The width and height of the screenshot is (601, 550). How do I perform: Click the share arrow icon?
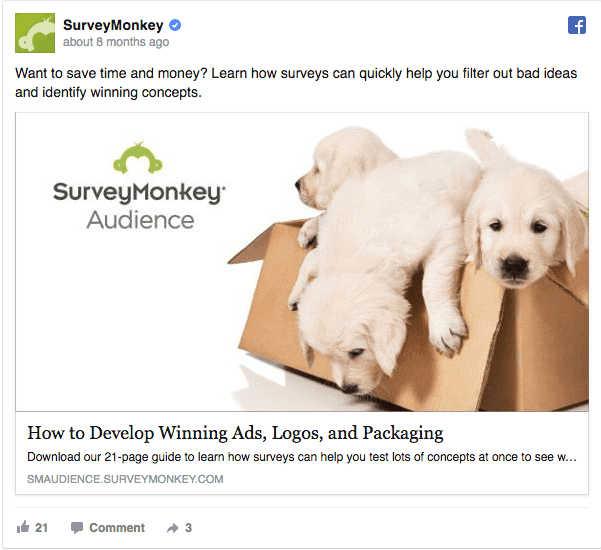coord(172,528)
